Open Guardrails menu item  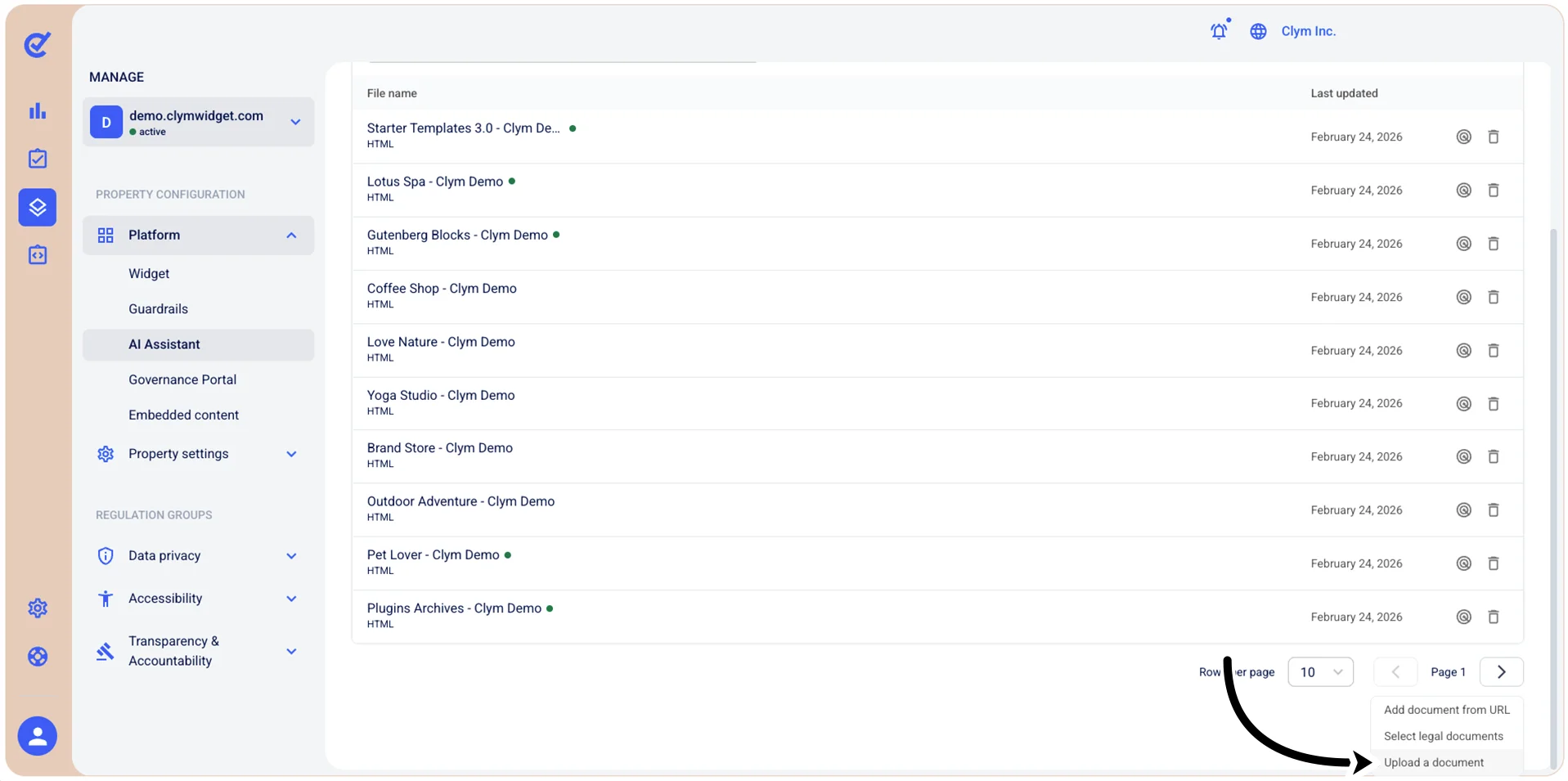(158, 309)
